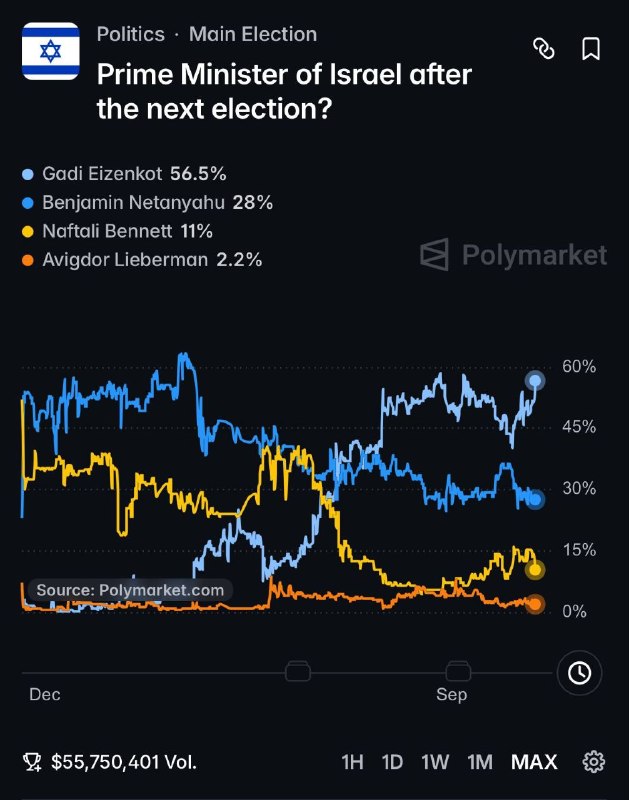Screen dimensions: 629x800
Task: Tap the Israel flag thumbnail
Action: click(x=51, y=51)
